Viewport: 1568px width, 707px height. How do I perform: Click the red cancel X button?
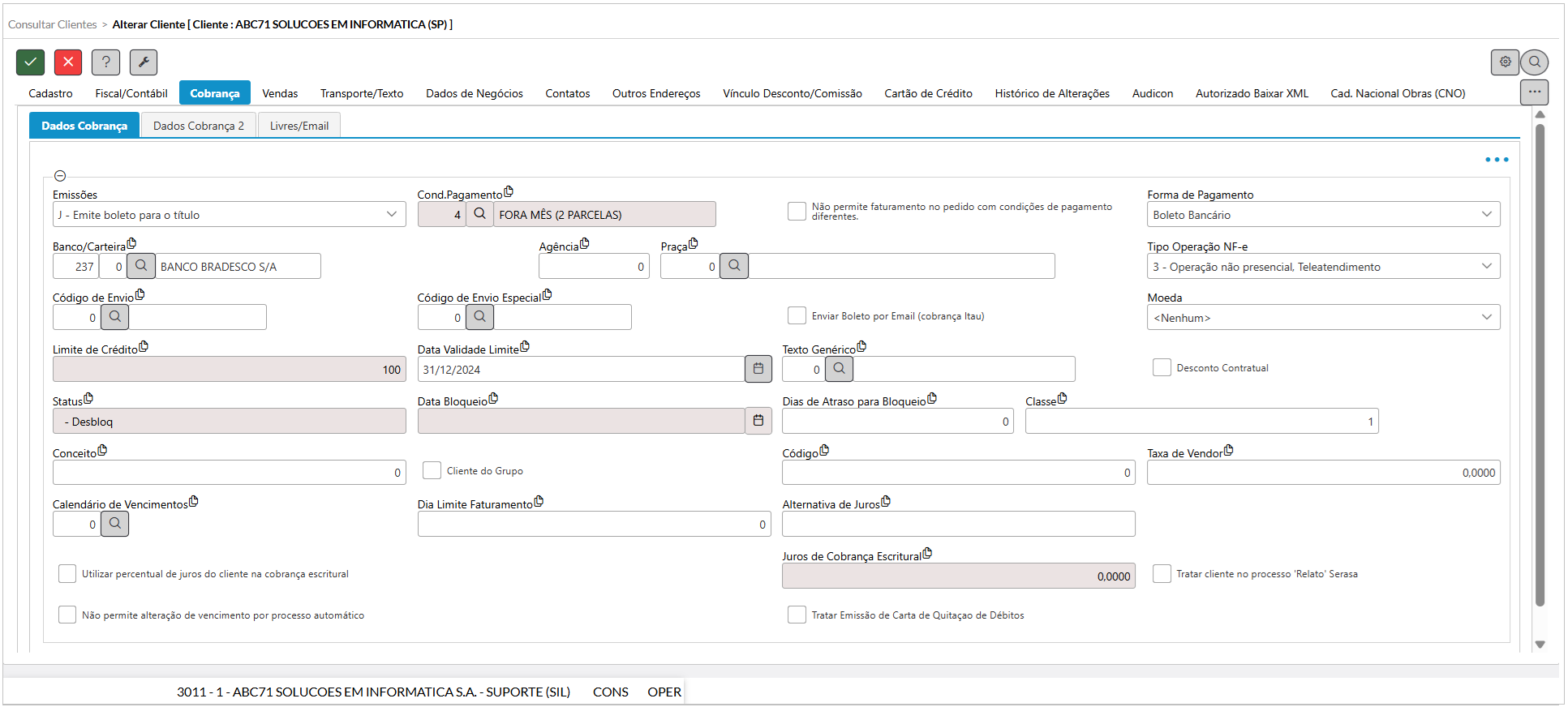pyautogui.click(x=68, y=62)
